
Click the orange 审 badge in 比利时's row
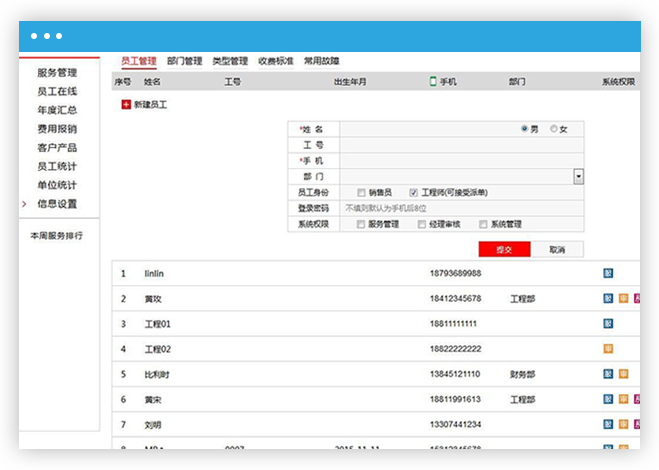622,374
